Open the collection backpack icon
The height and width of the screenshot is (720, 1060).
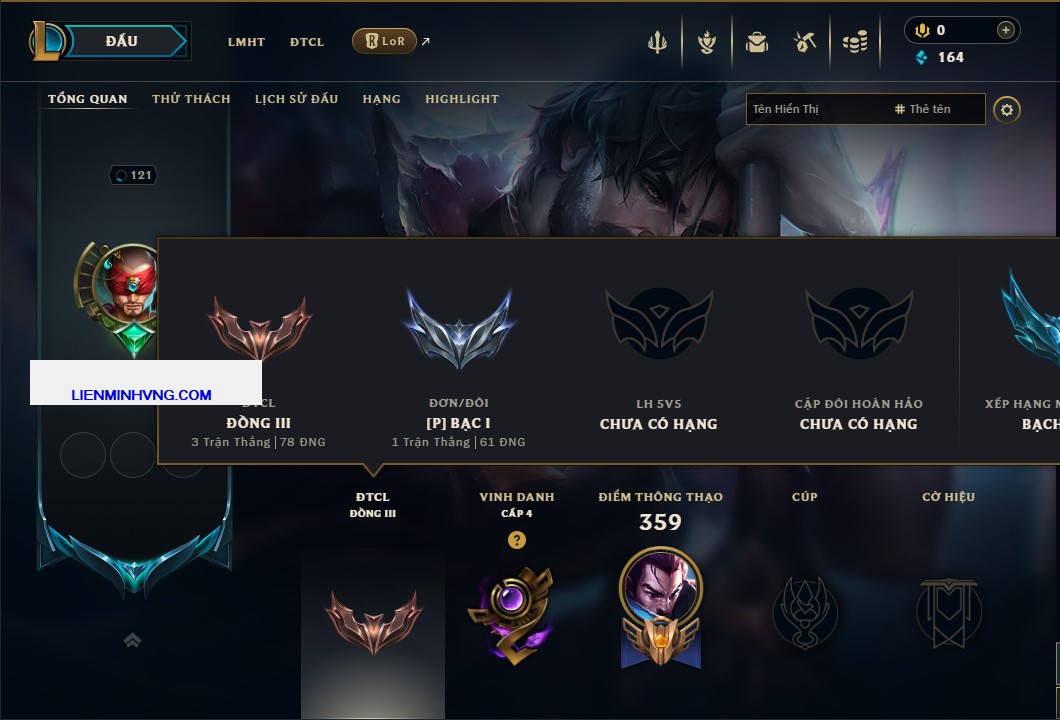click(x=756, y=43)
